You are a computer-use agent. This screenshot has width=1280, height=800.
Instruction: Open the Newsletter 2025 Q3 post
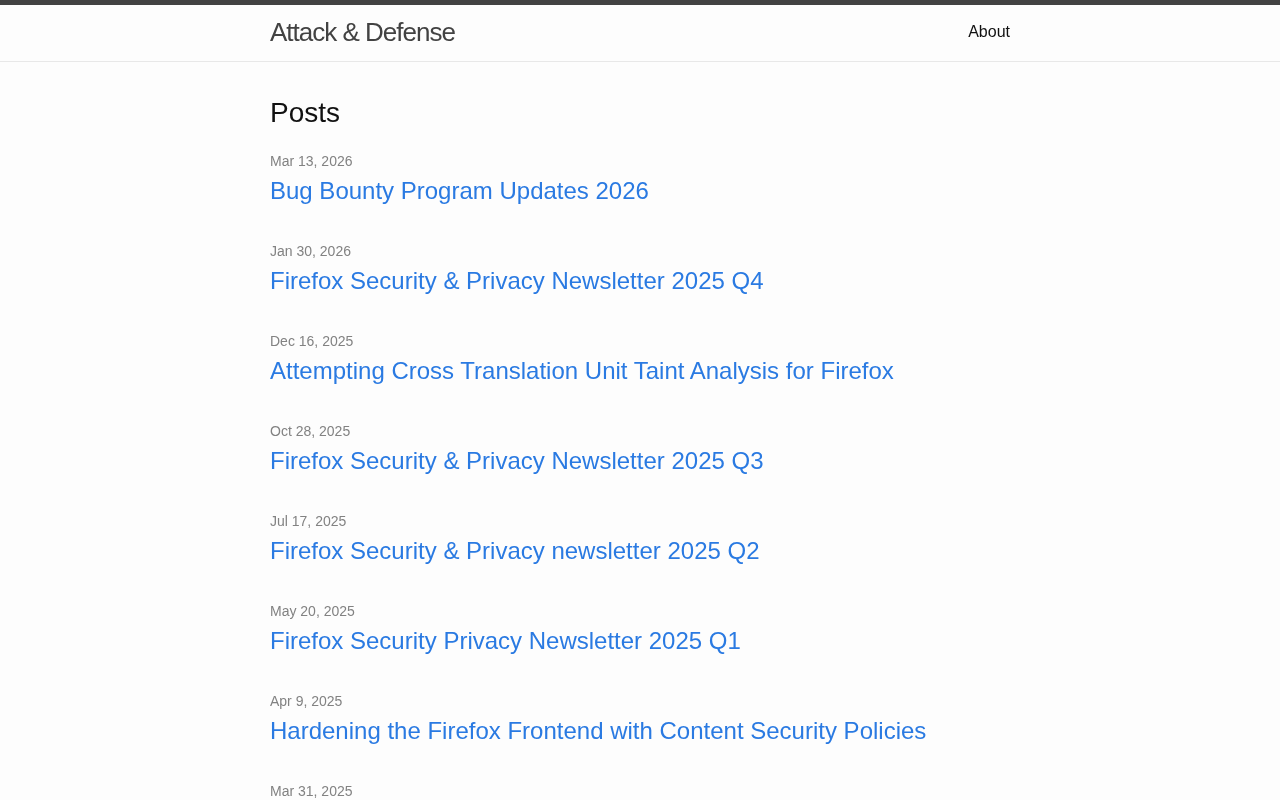[x=516, y=461]
